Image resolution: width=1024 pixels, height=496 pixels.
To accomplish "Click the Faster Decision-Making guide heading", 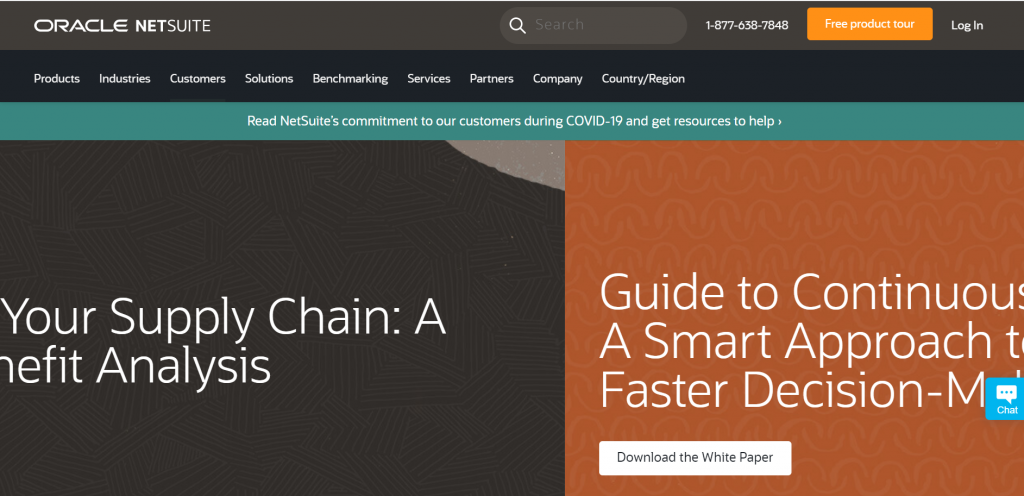I will [x=811, y=341].
